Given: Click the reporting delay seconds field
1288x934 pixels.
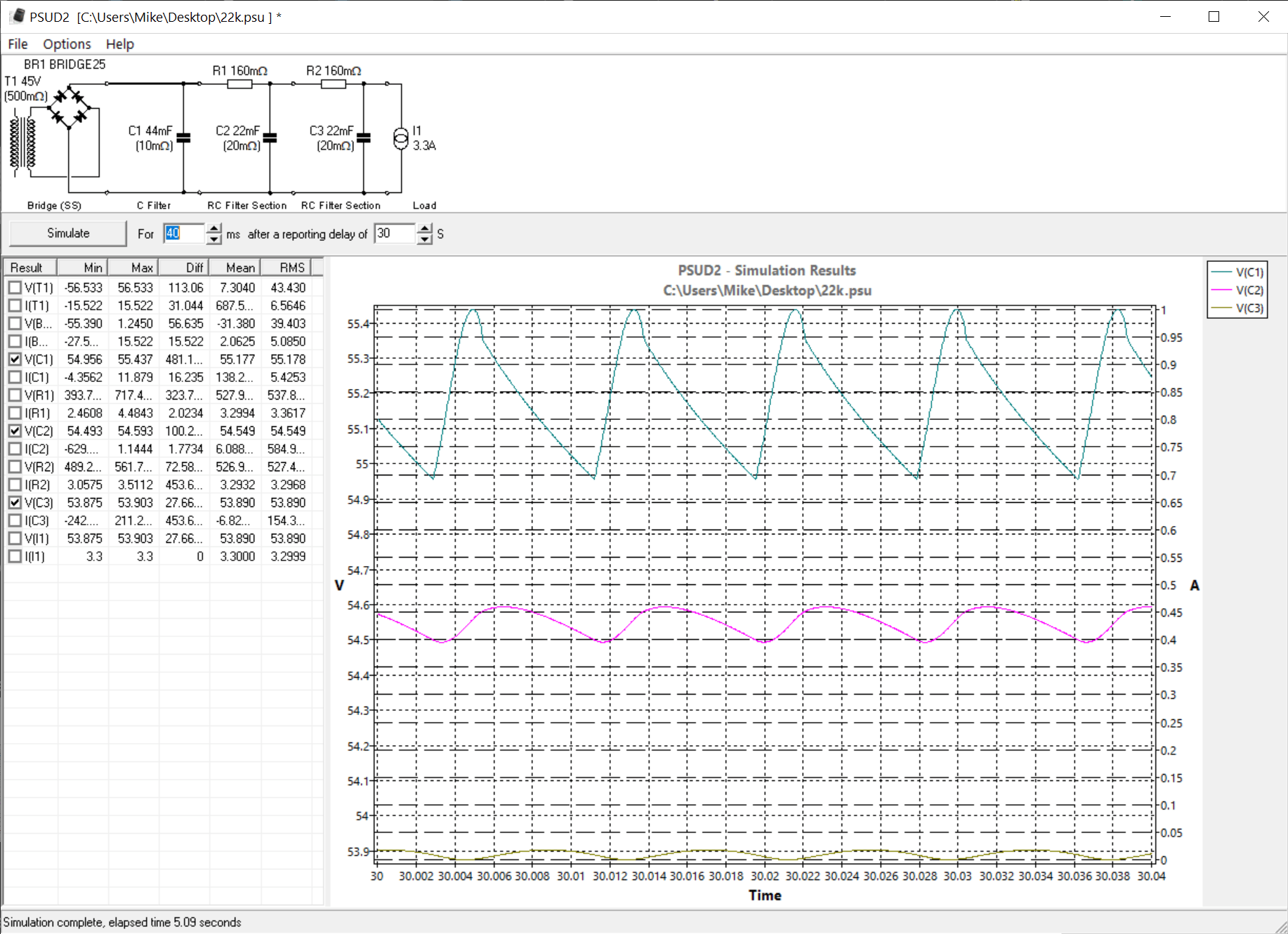Looking at the screenshot, I should click(x=395, y=233).
